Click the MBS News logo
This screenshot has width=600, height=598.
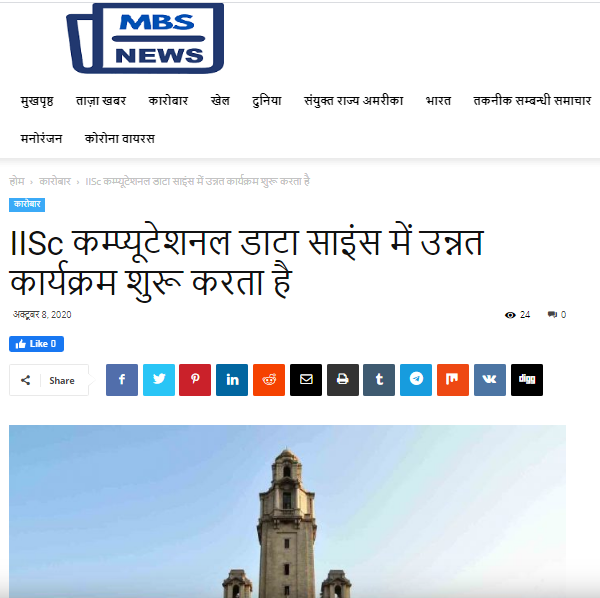coord(145,38)
